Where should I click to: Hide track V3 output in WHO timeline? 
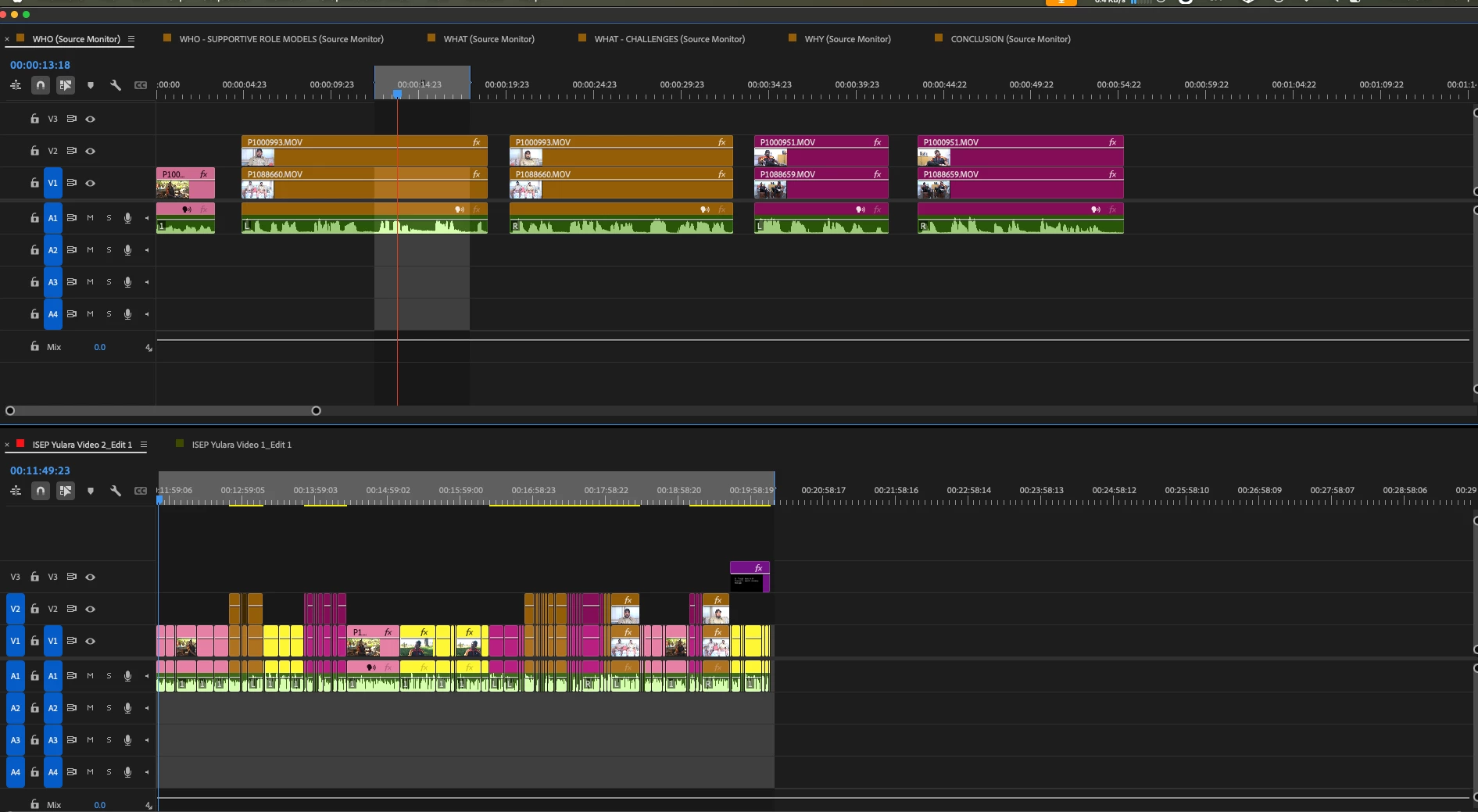[91, 119]
